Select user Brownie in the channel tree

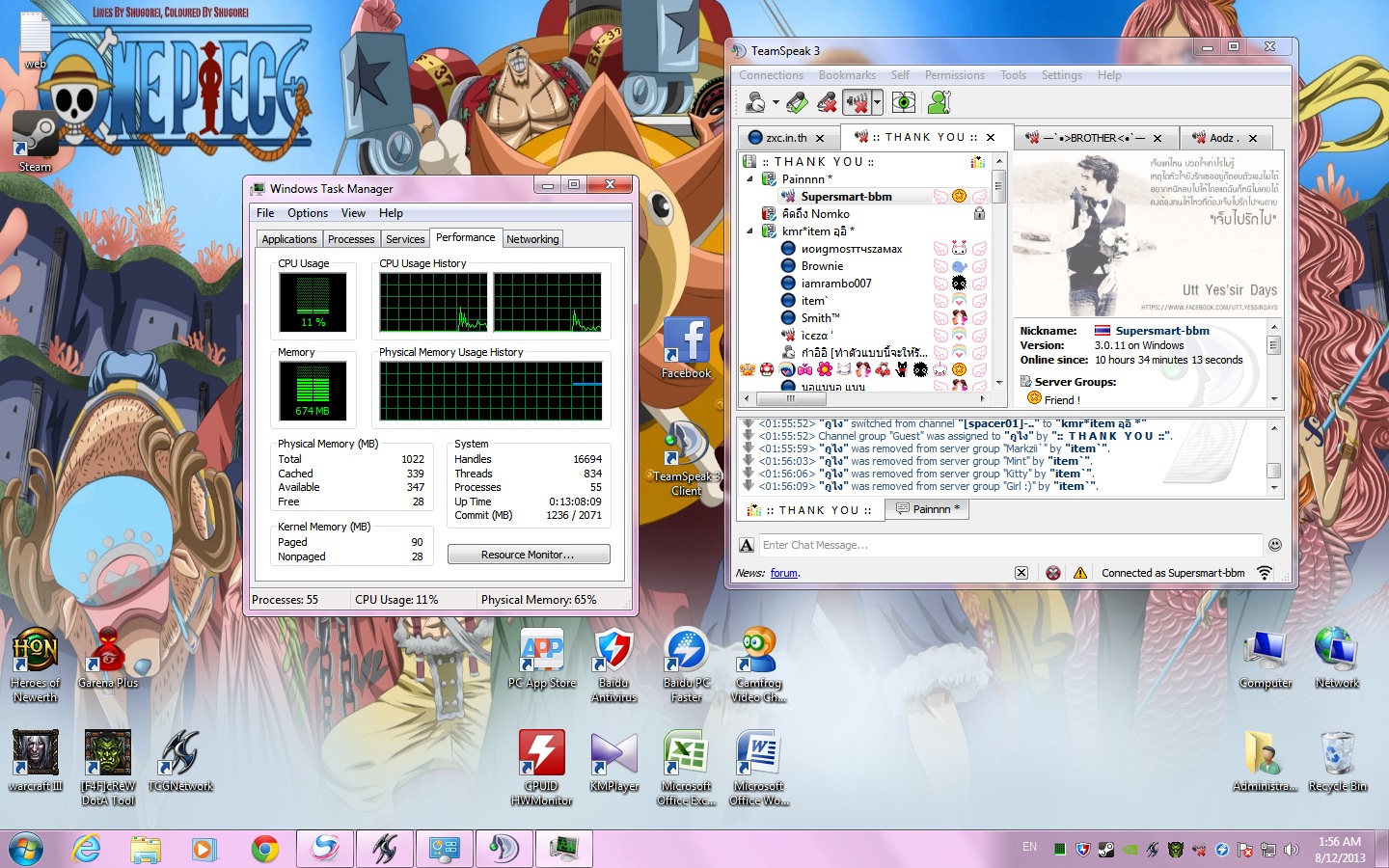pyautogui.click(x=822, y=265)
